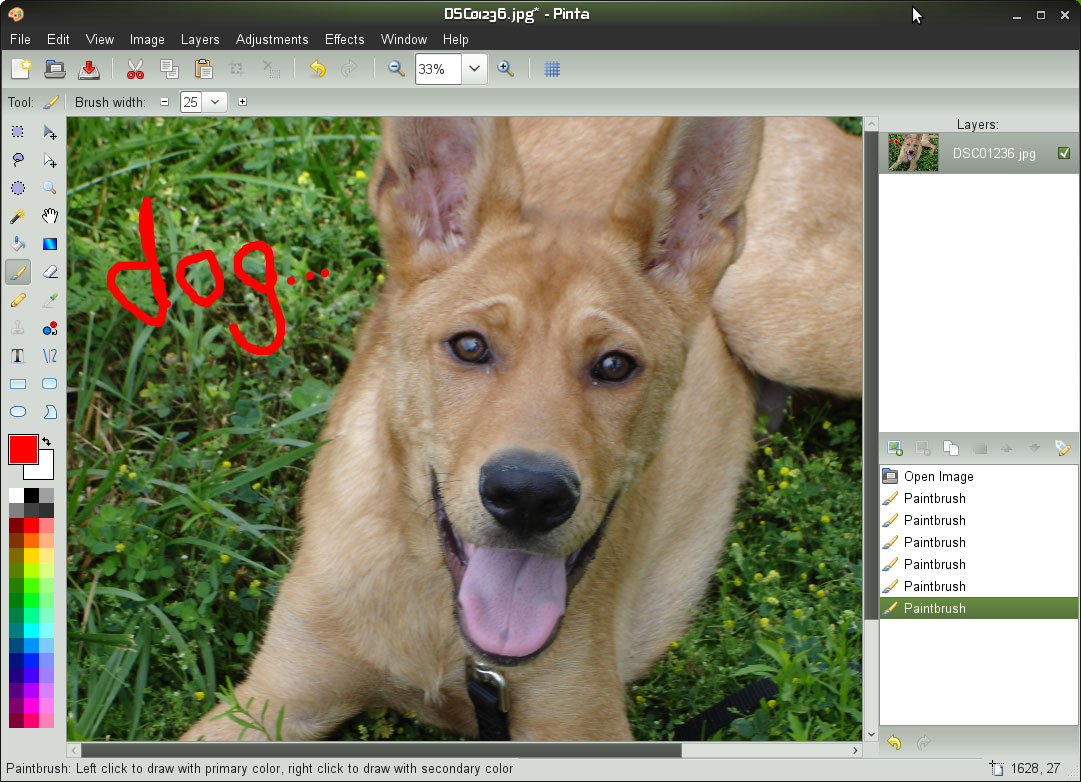Pick the Eraser tool
Viewport: 1081px width, 782px height.
pyautogui.click(x=50, y=272)
